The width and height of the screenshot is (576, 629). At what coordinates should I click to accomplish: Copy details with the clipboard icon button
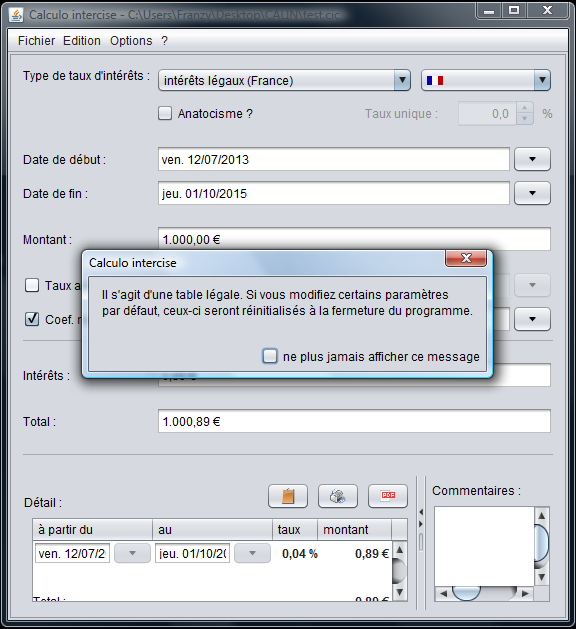tap(288, 496)
